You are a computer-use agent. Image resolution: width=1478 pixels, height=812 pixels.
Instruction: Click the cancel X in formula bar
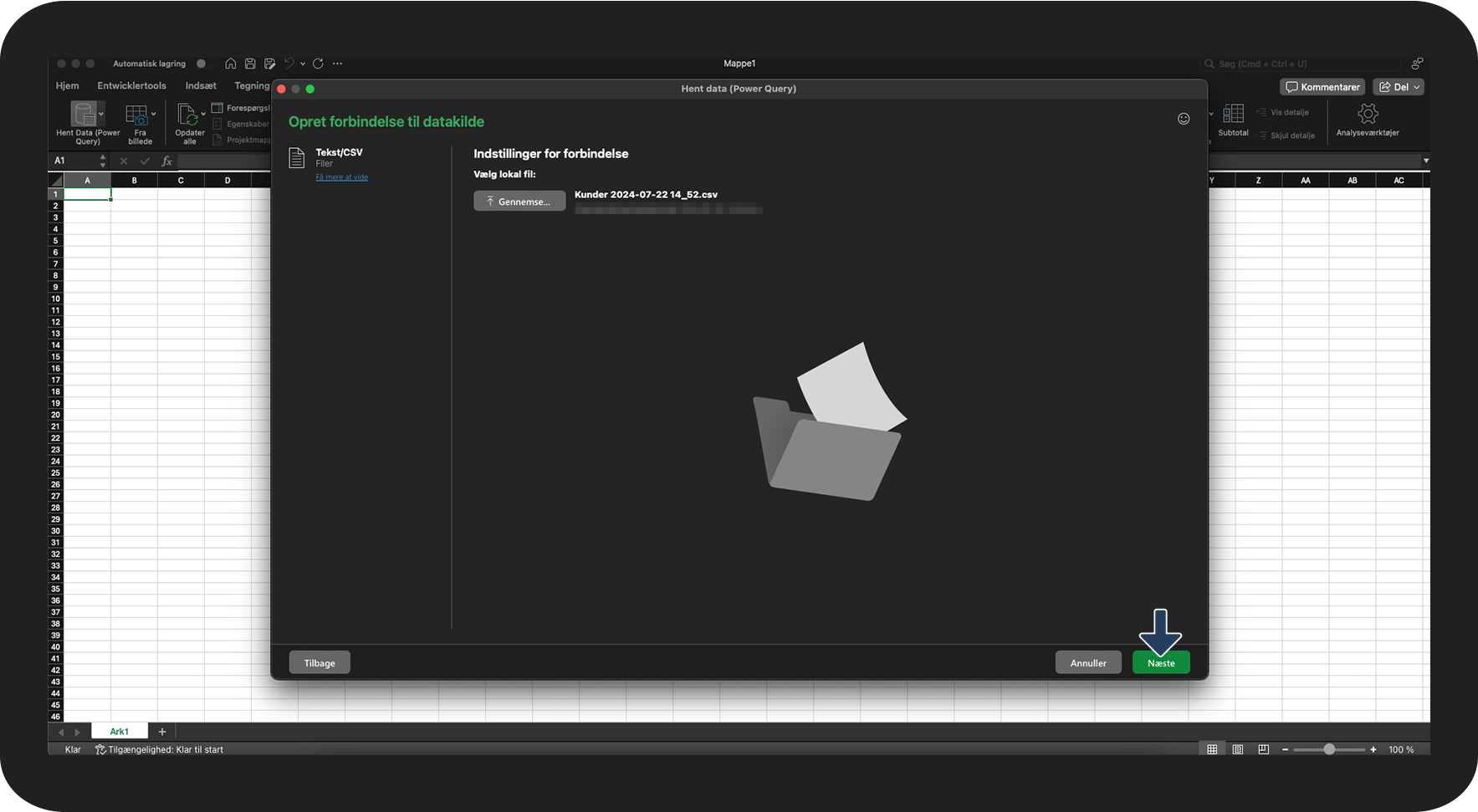pyautogui.click(x=124, y=161)
